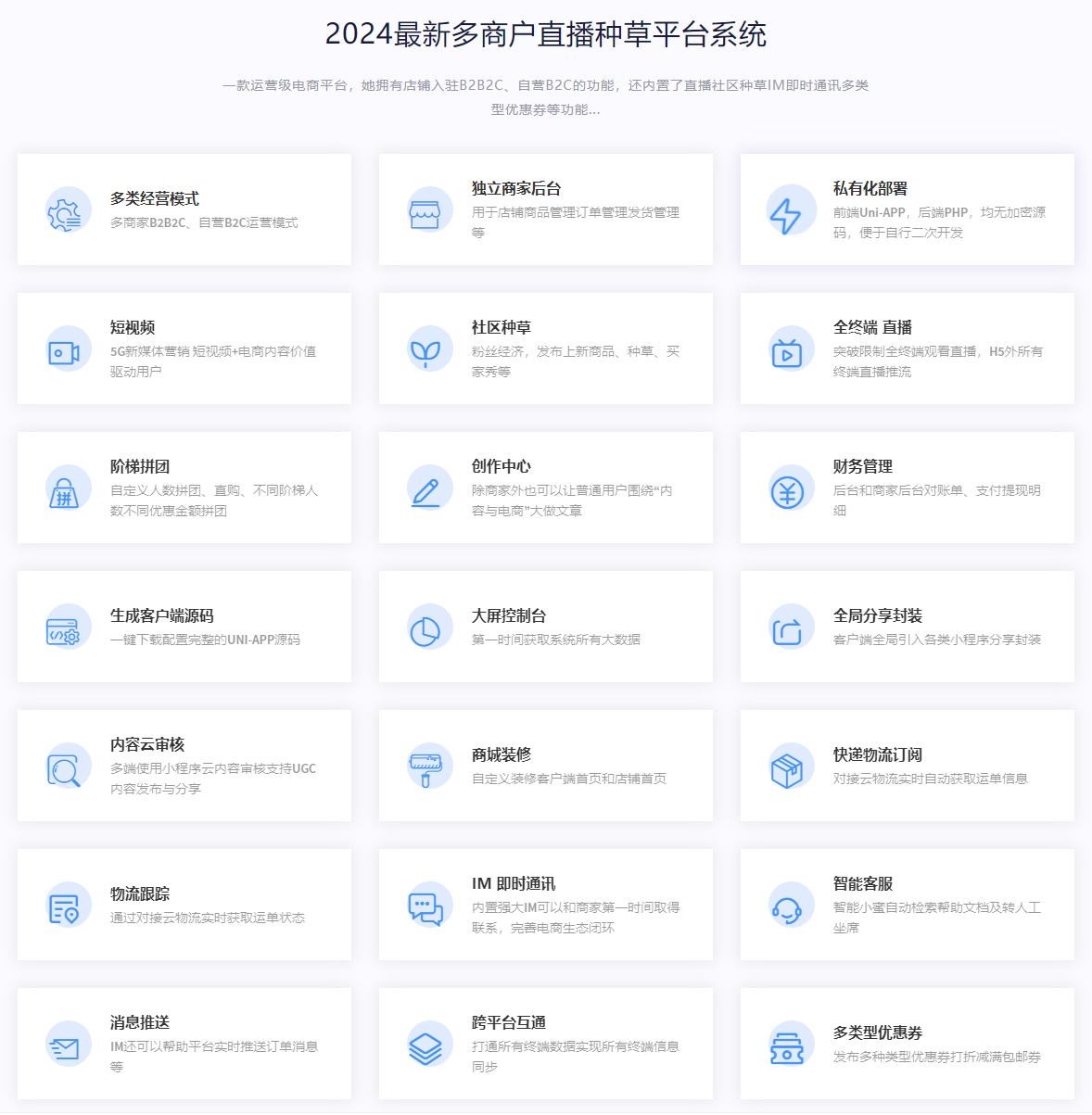
Task: Click the TV play icon for 全终端直播
Action: coord(787,352)
